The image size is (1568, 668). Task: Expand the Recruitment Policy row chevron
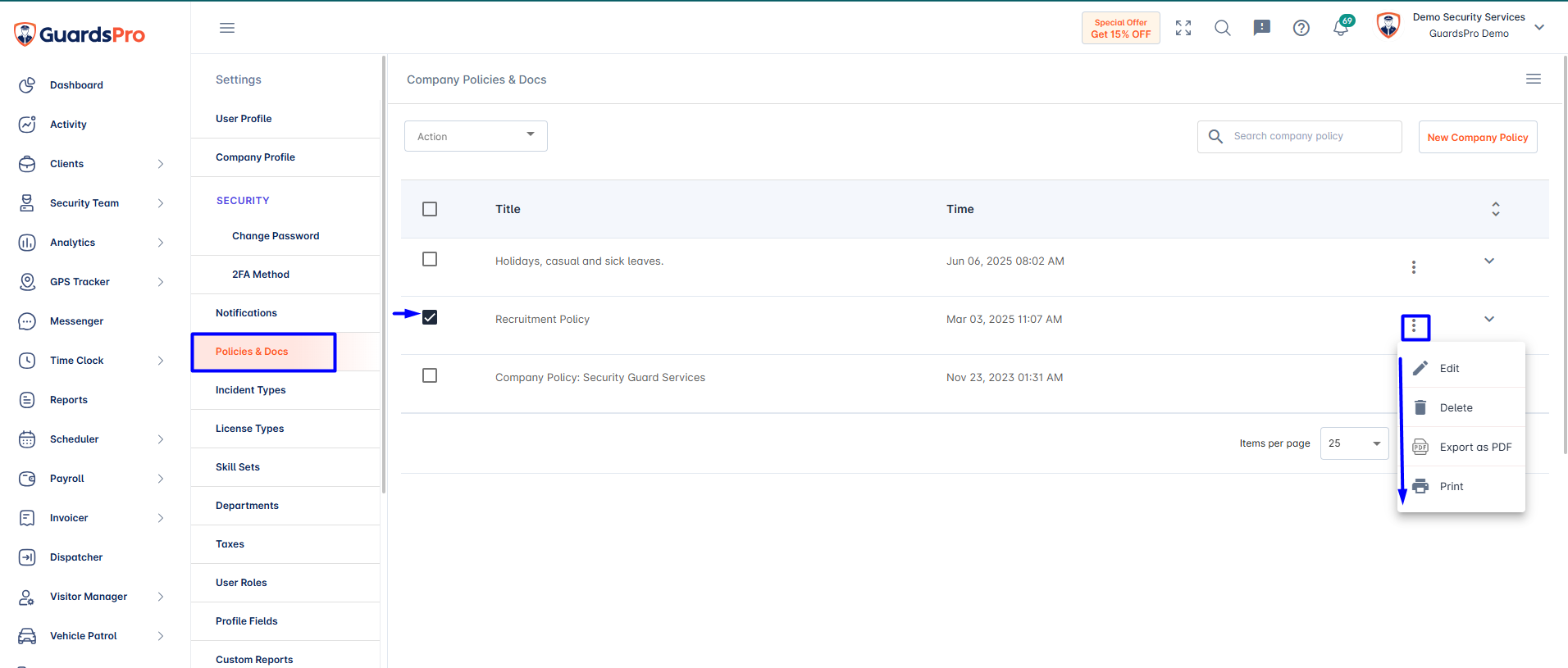[x=1489, y=319]
